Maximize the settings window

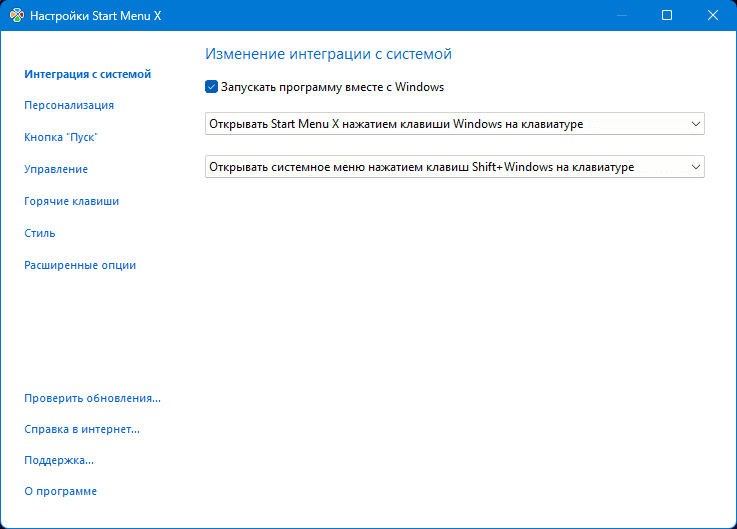(x=667, y=16)
